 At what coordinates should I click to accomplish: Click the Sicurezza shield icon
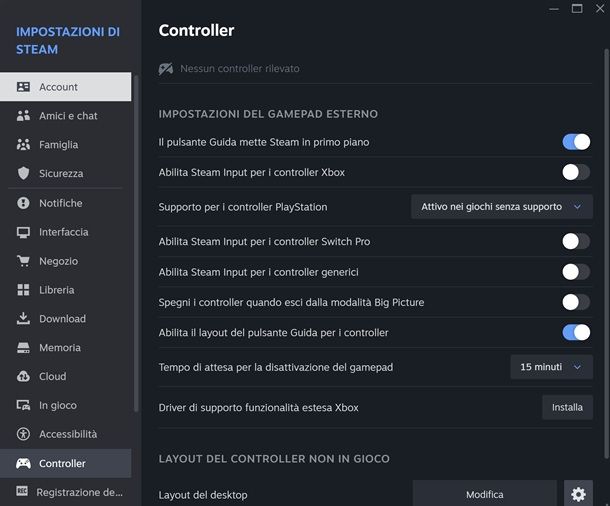tap(23, 174)
